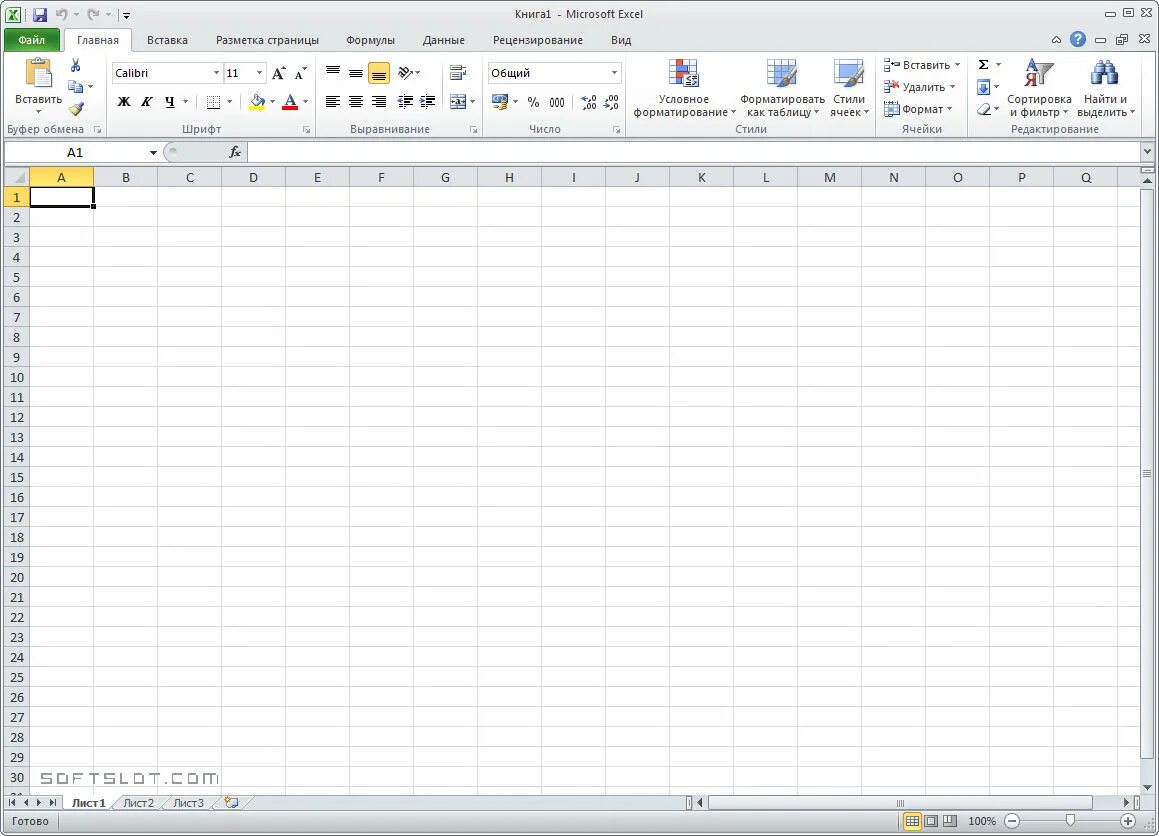This screenshot has height=836, width=1159.
Task: Open the Файл tab
Action: tap(32, 40)
